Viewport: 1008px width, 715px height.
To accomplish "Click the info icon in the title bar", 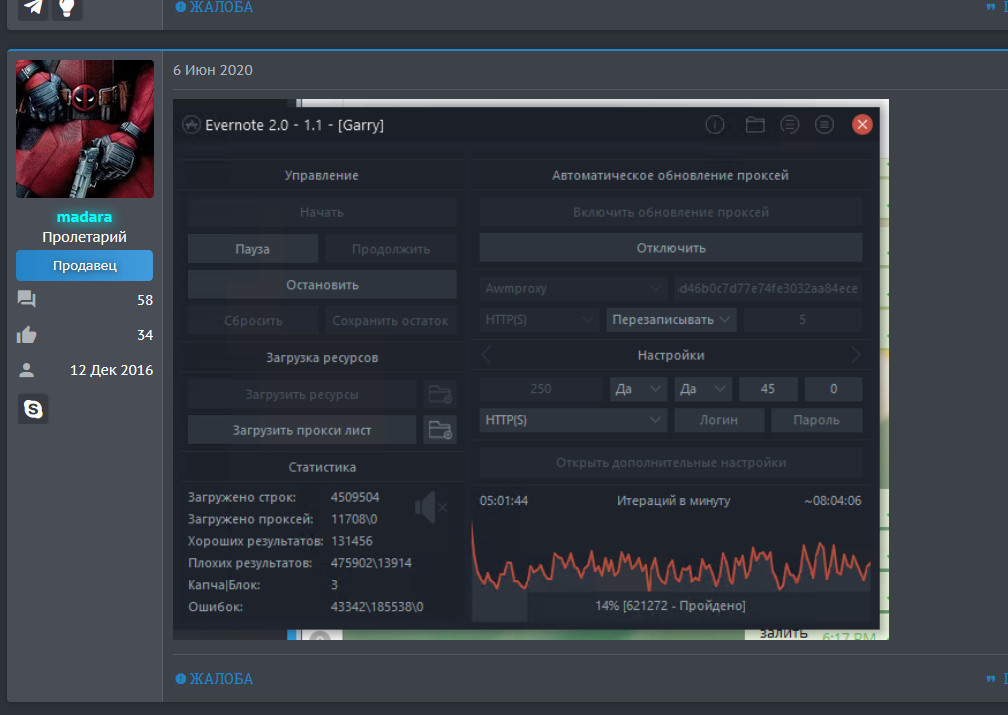I will coord(715,125).
